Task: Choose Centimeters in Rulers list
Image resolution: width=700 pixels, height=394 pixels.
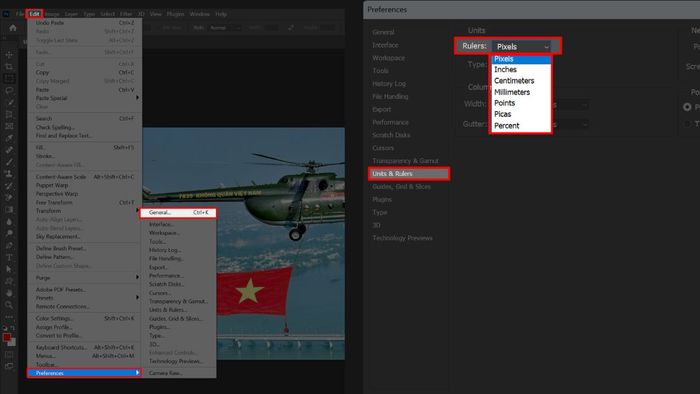Action: point(521,81)
